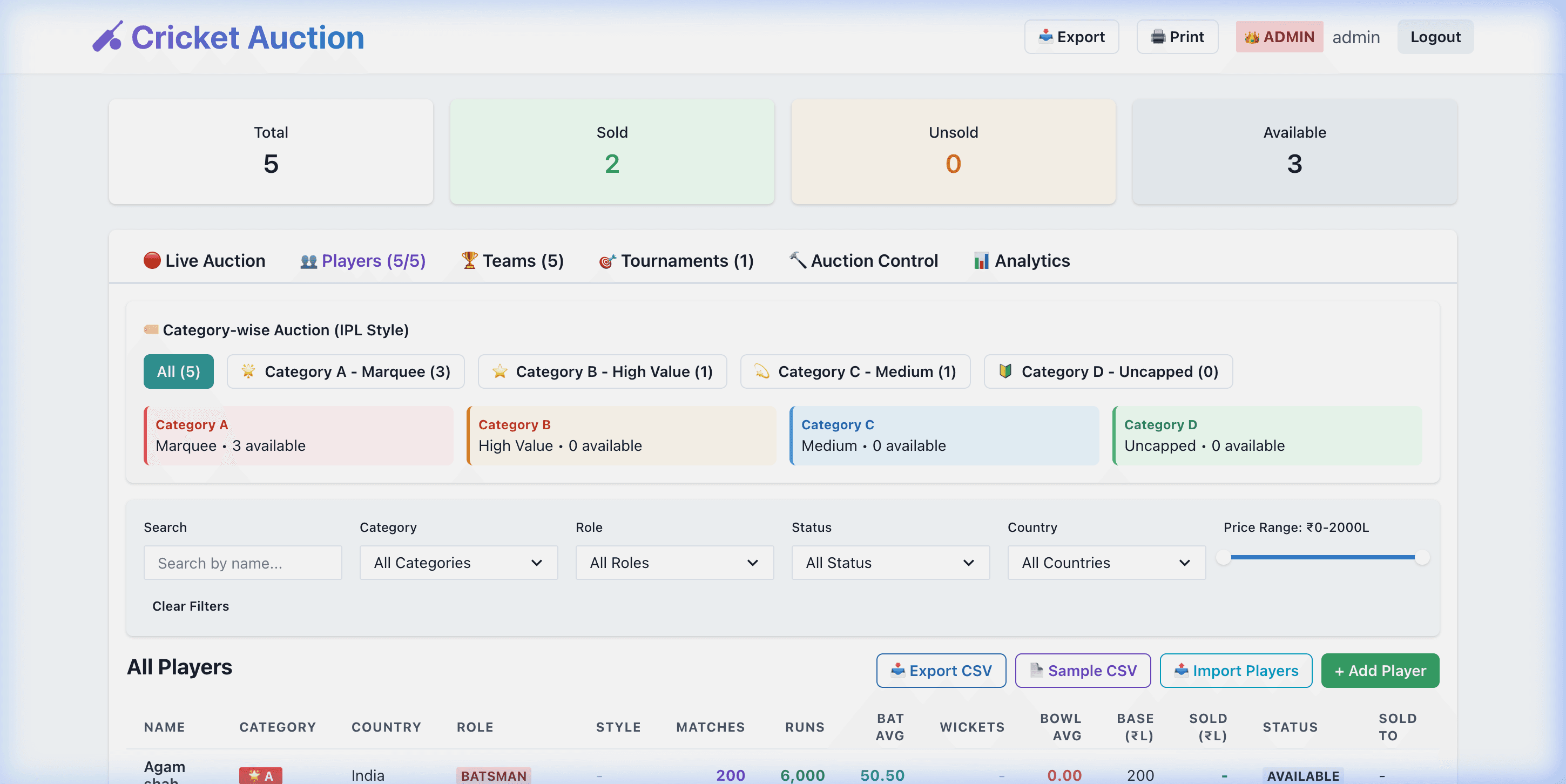Click the Available stat card
Image resolution: width=1566 pixels, height=784 pixels.
[x=1294, y=151]
